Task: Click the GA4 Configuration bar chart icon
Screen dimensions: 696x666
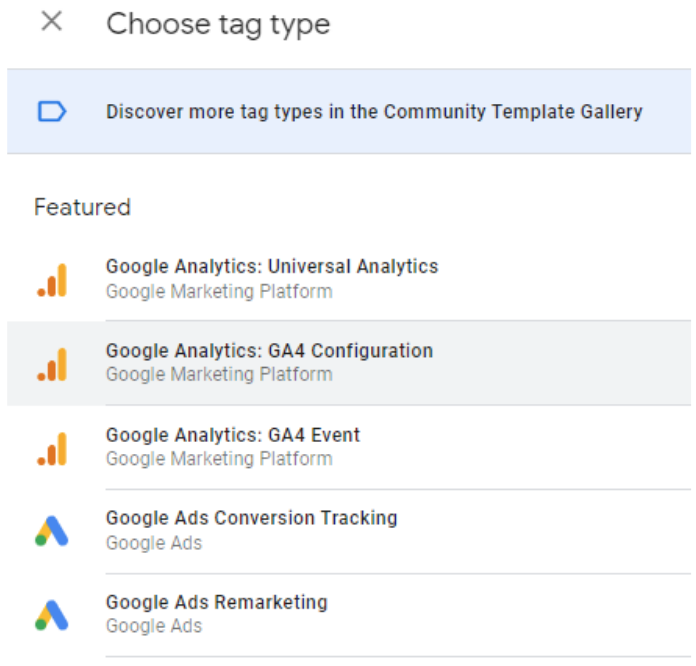Action: [52, 363]
